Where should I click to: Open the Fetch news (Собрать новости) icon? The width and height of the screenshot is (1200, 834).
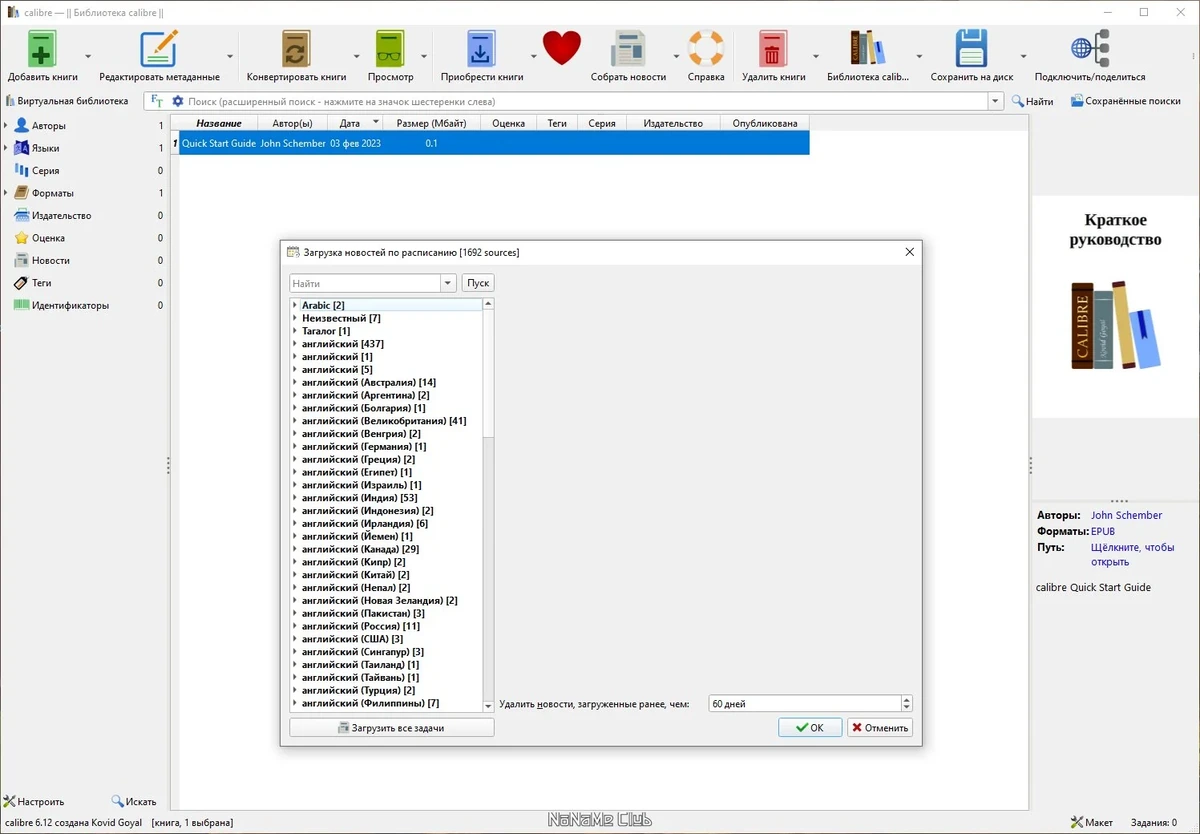(x=628, y=48)
